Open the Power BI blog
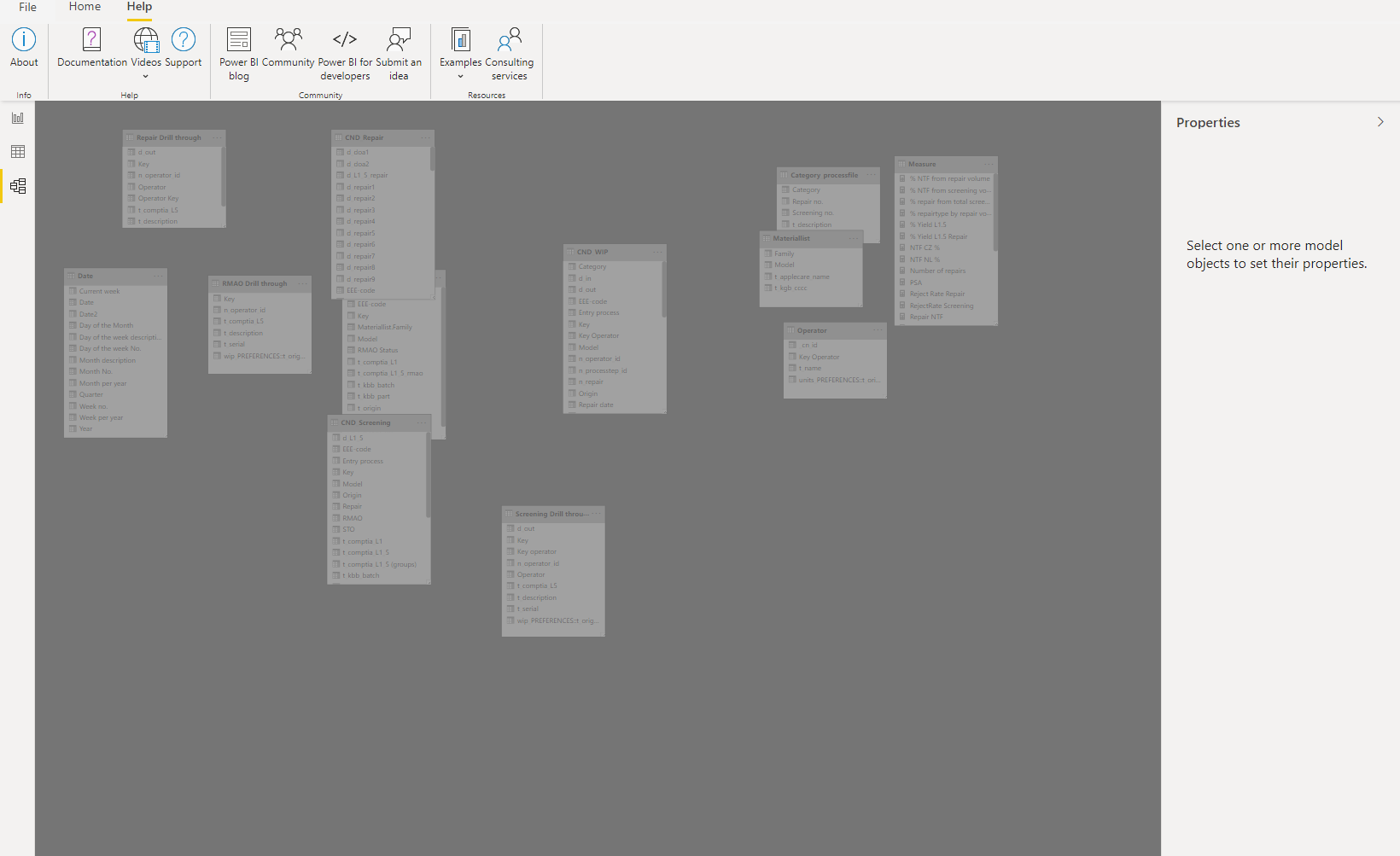Viewport: 1400px width, 856px height. click(x=239, y=53)
